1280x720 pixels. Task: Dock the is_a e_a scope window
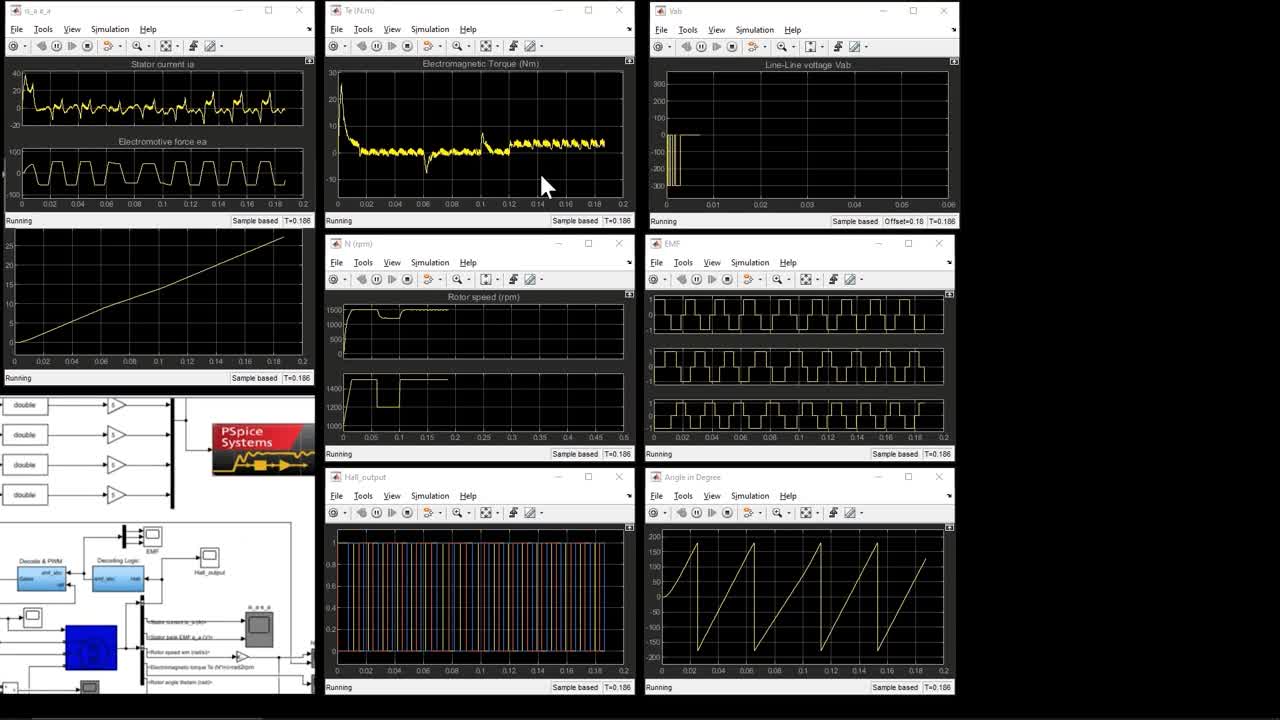click(x=309, y=29)
